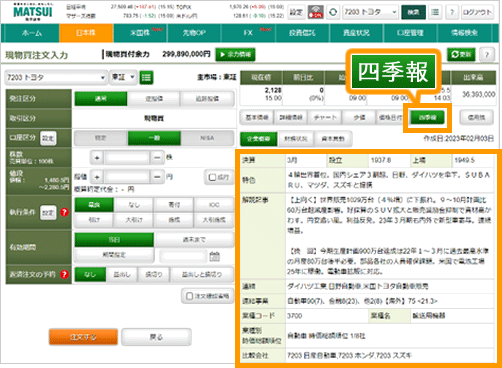Open the order form's 7203 トヨタ stock dropdown
The width and height of the screenshot is (502, 368).
[56, 77]
